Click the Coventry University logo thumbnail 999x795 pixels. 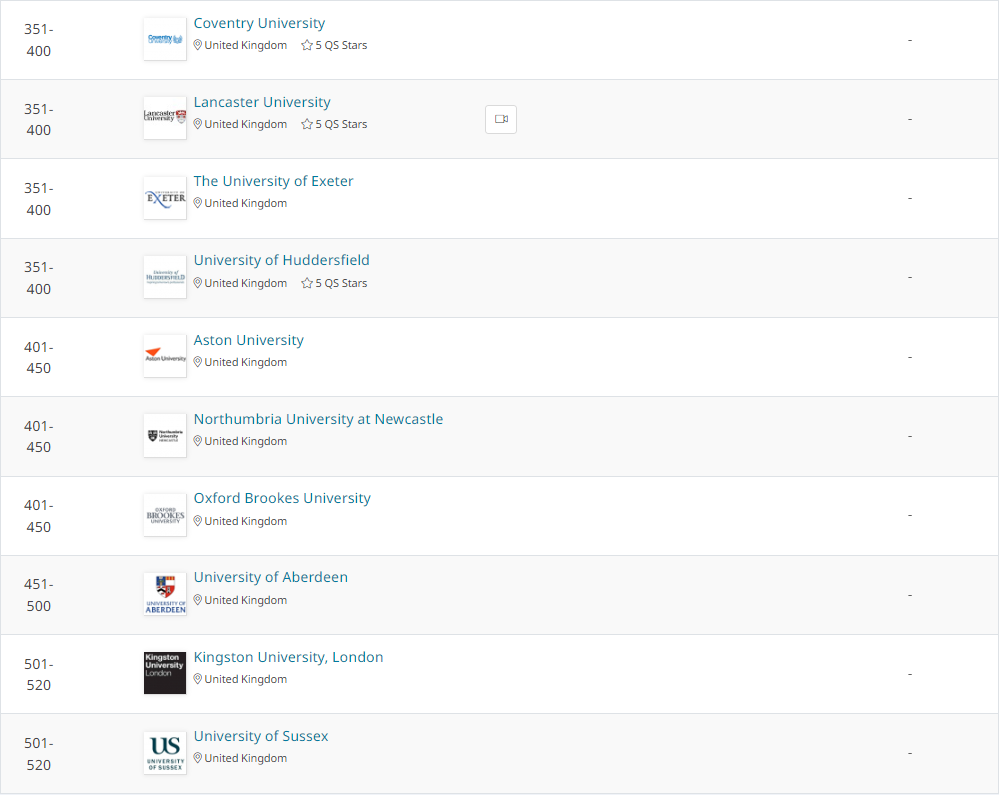[x=165, y=39]
